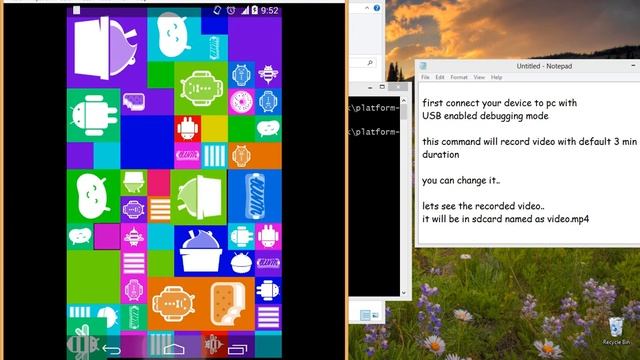Click the line starting 'this command will record video'
The width and height of the screenshot is (640, 360).
[x=529, y=142]
